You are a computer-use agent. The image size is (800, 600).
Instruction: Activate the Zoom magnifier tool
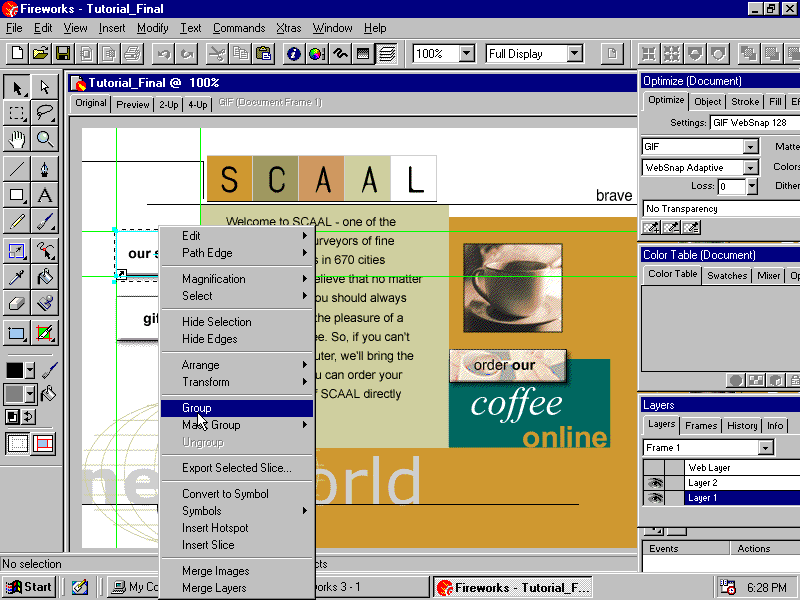click(45, 139)
